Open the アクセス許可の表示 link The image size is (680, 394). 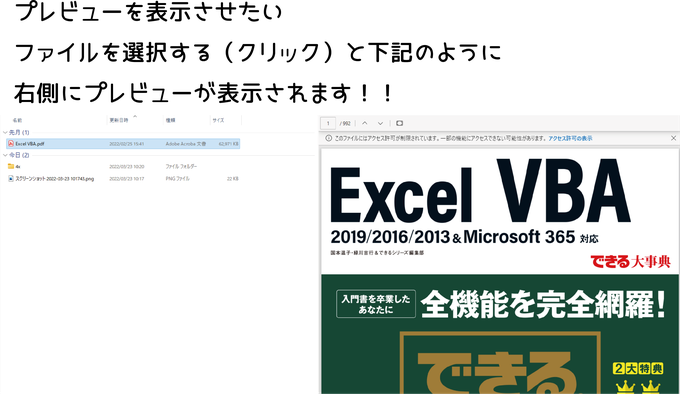(x=570, y=138)
